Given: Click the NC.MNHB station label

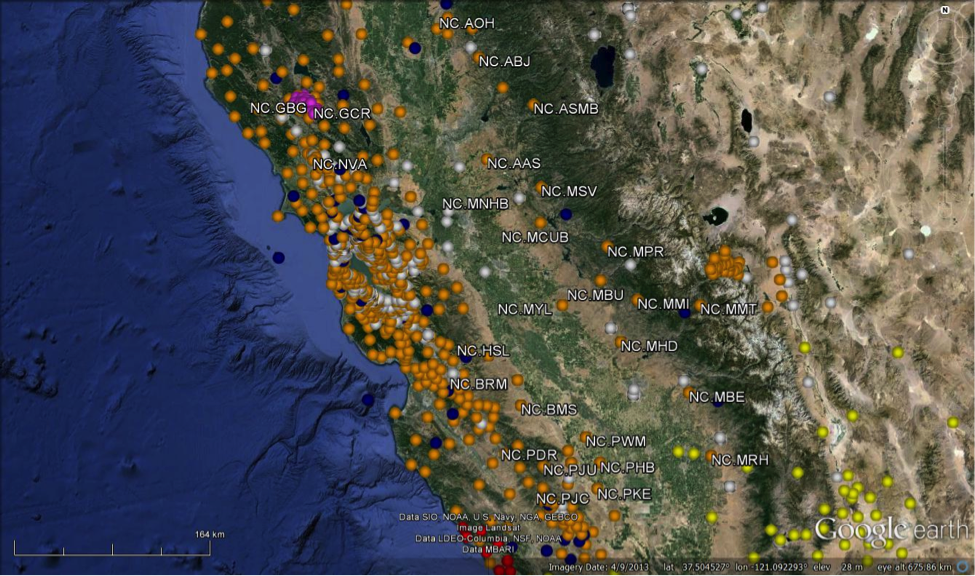Looking at the screenshot, I should pos(476,203).
